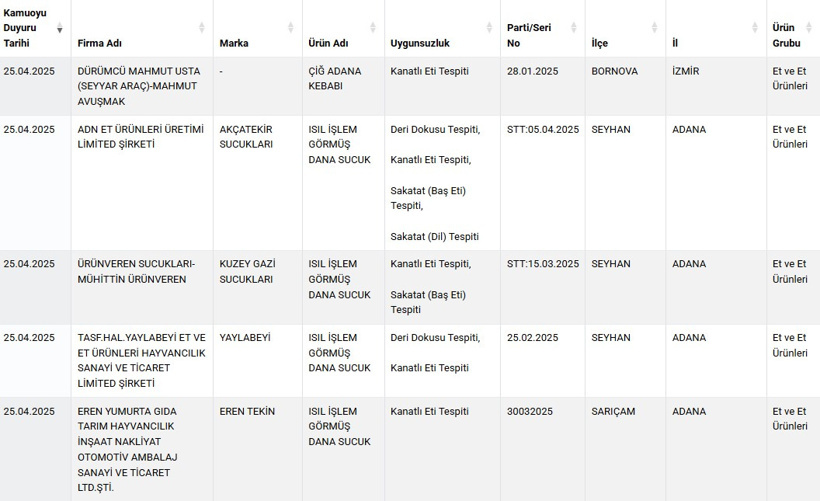Screen dimensions: 820x501
Task: Sort by Parti/Seri No arrow icon
Action: [574, 28]
